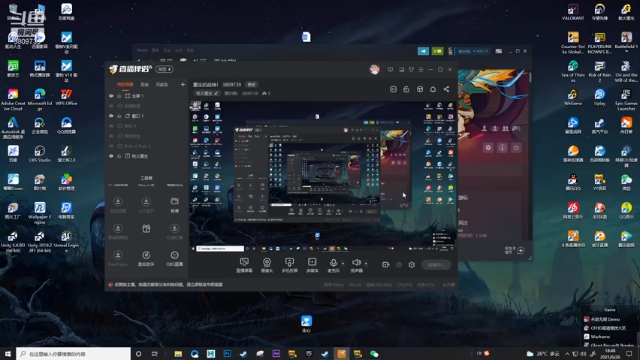
Task: Click the box icon above preview
Action: [420, 89]
